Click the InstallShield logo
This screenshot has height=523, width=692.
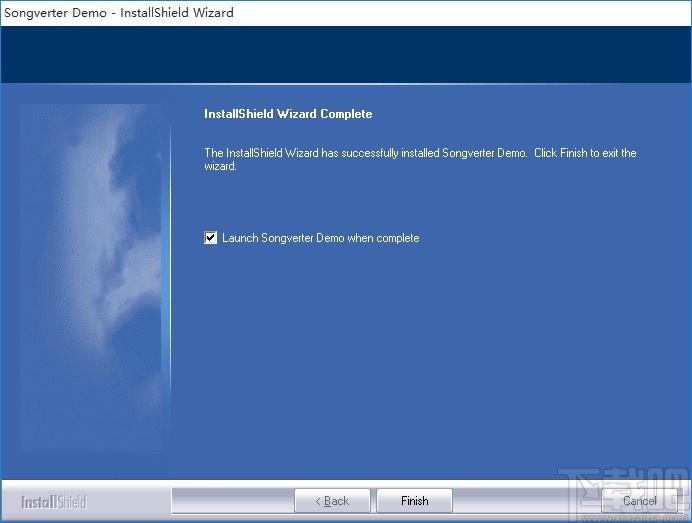(54, 502)
